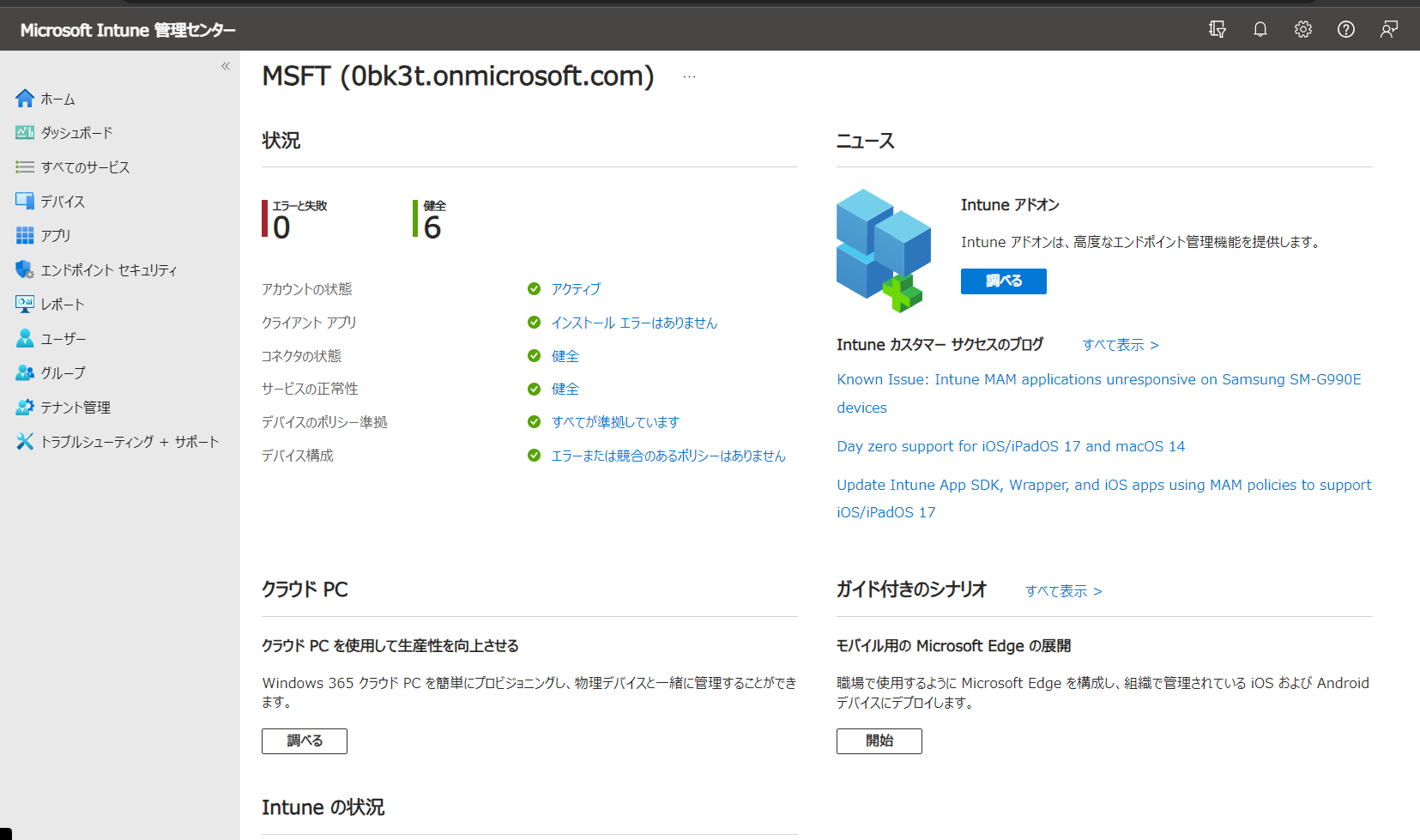Click the blue 調べる button under Intune アドオン
The image size is (1420, 840).
[x=1003, y=281]
